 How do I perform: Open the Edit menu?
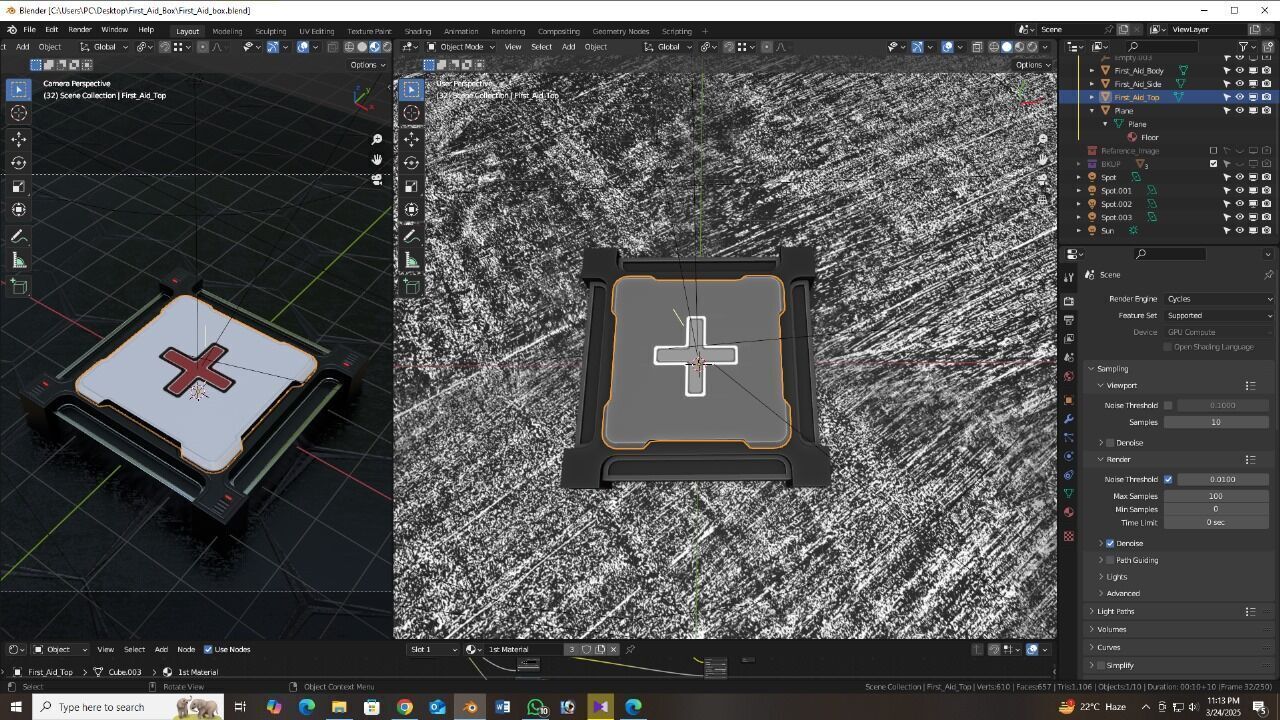(x=51, y=30)
